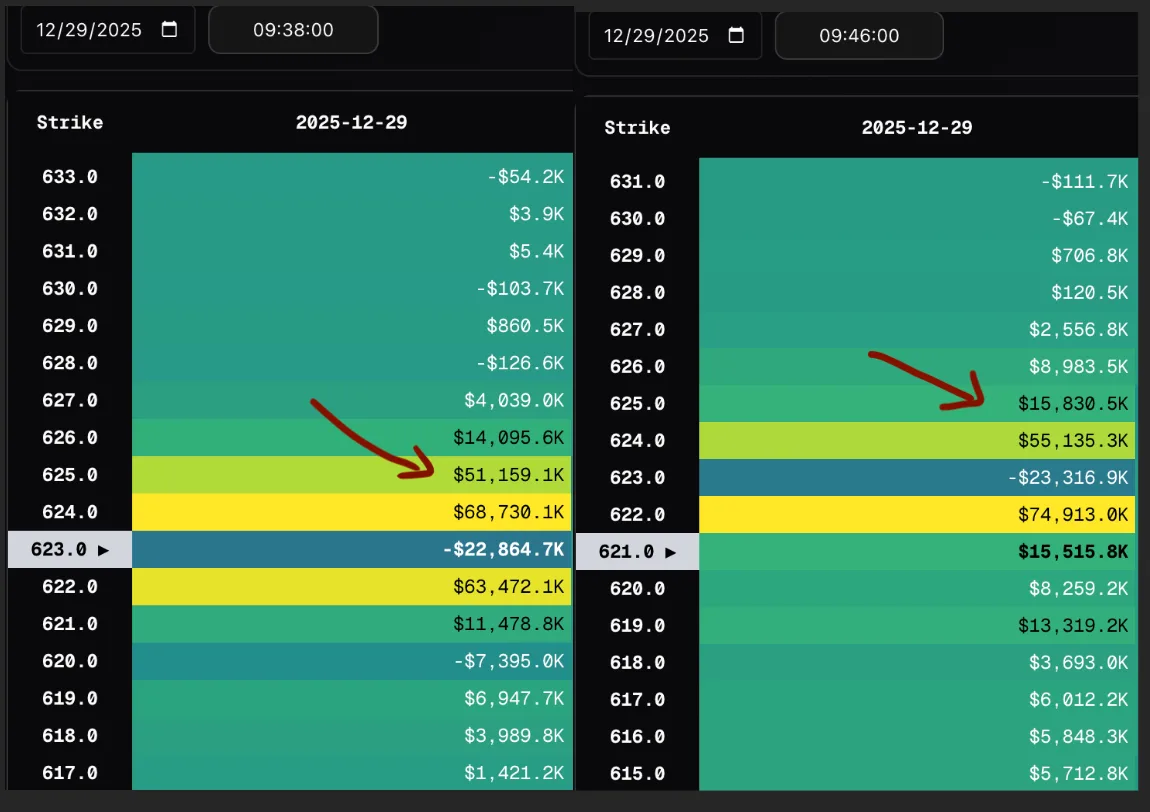
Task: Click the 2025-12-29 expiry header in the right table
Action: click(x=917, y=128)
